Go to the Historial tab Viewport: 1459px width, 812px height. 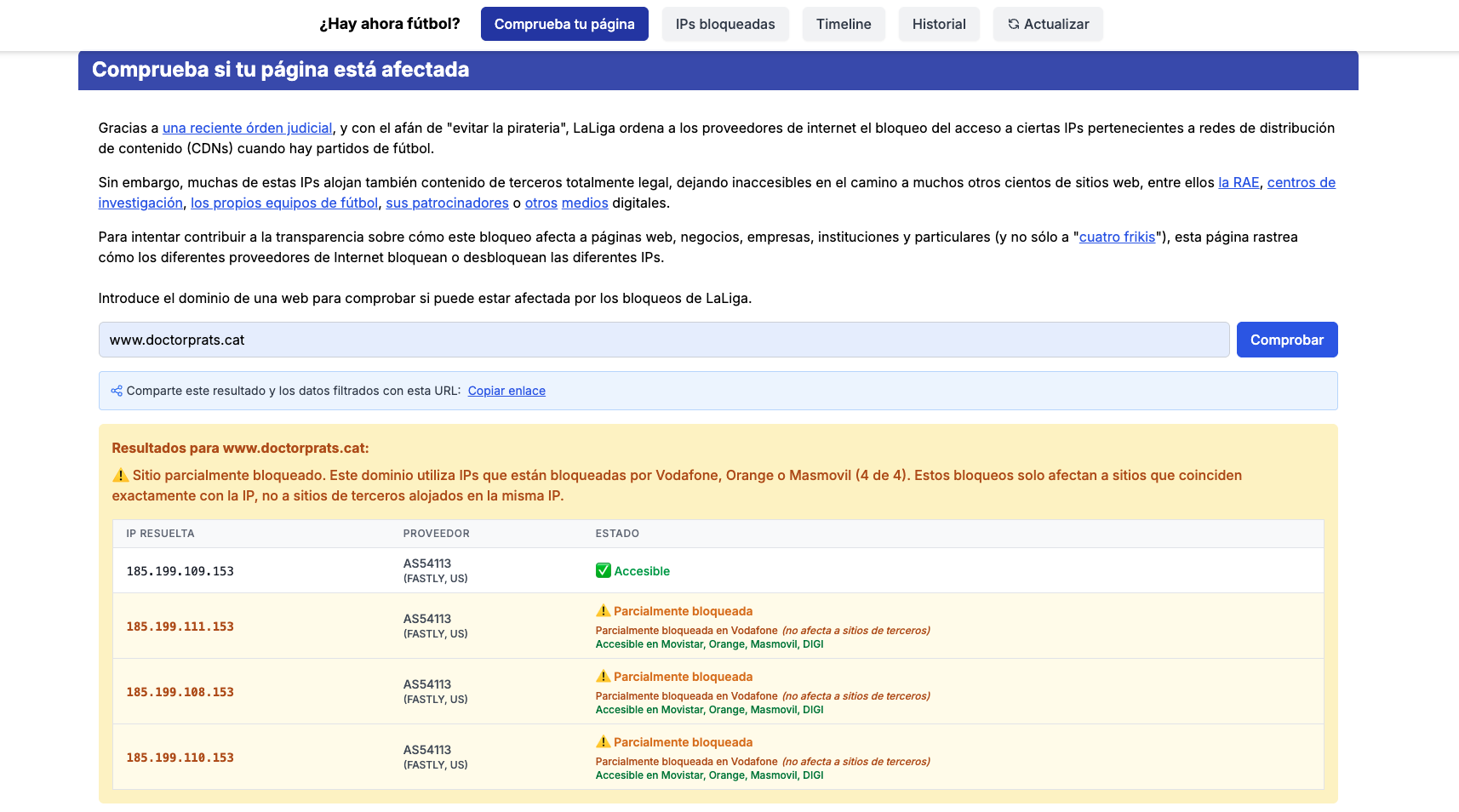[x=939, y=24]
